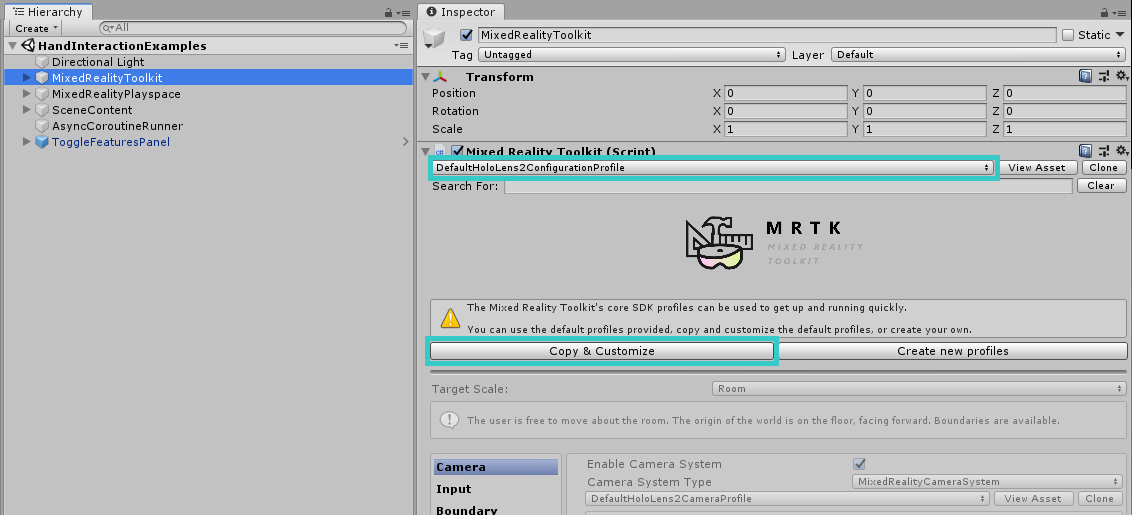The width and height of the screenshot is (1132, 515).
Task: Click Mixed Reality Toolkit script preset icon
Action: pyautogui.click(x=1103, y=150)
